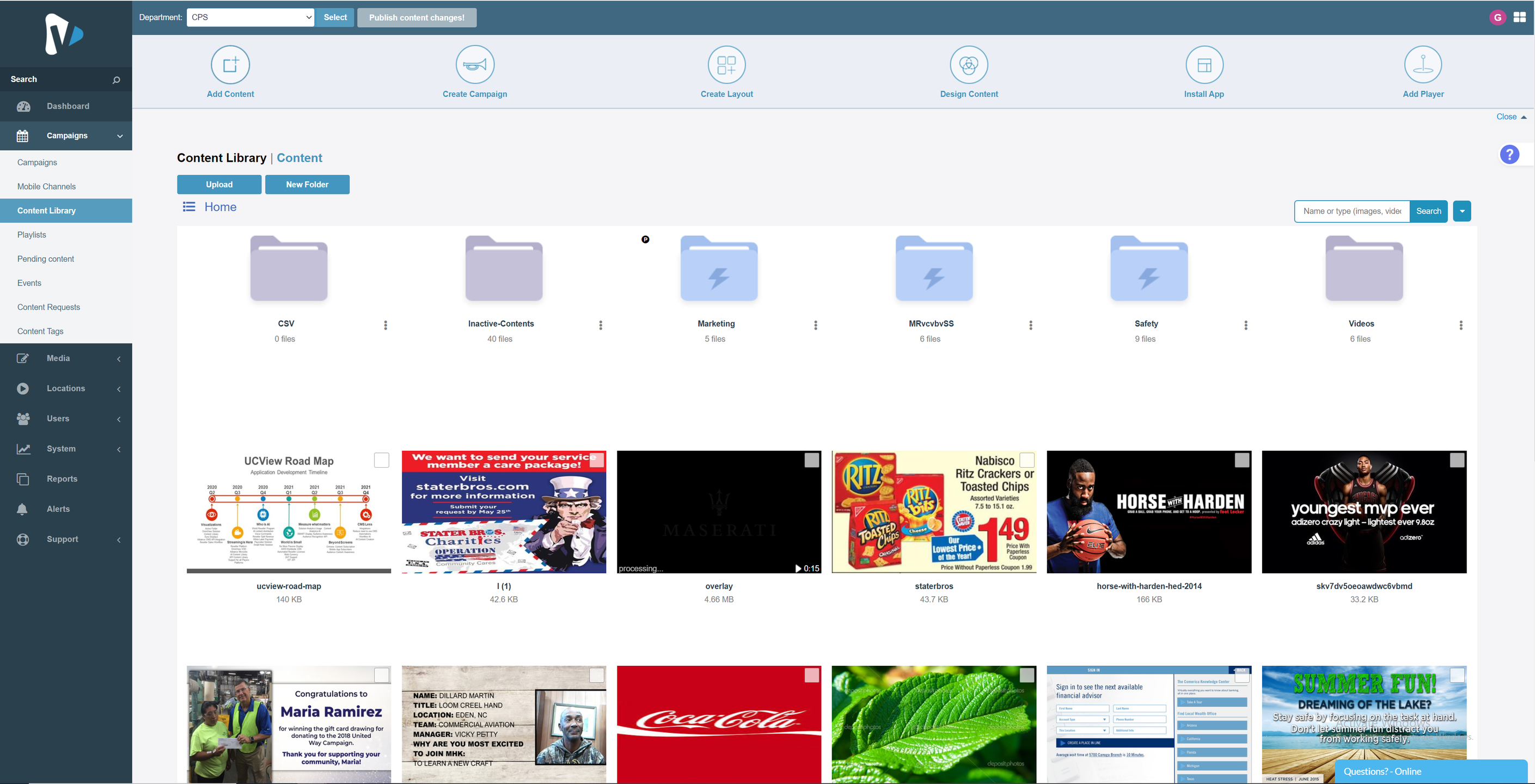This screenshot has width=1535, height=784.
Task: Open the Playlists menu item
Action: pyautogui.click(x=32, y=235)
